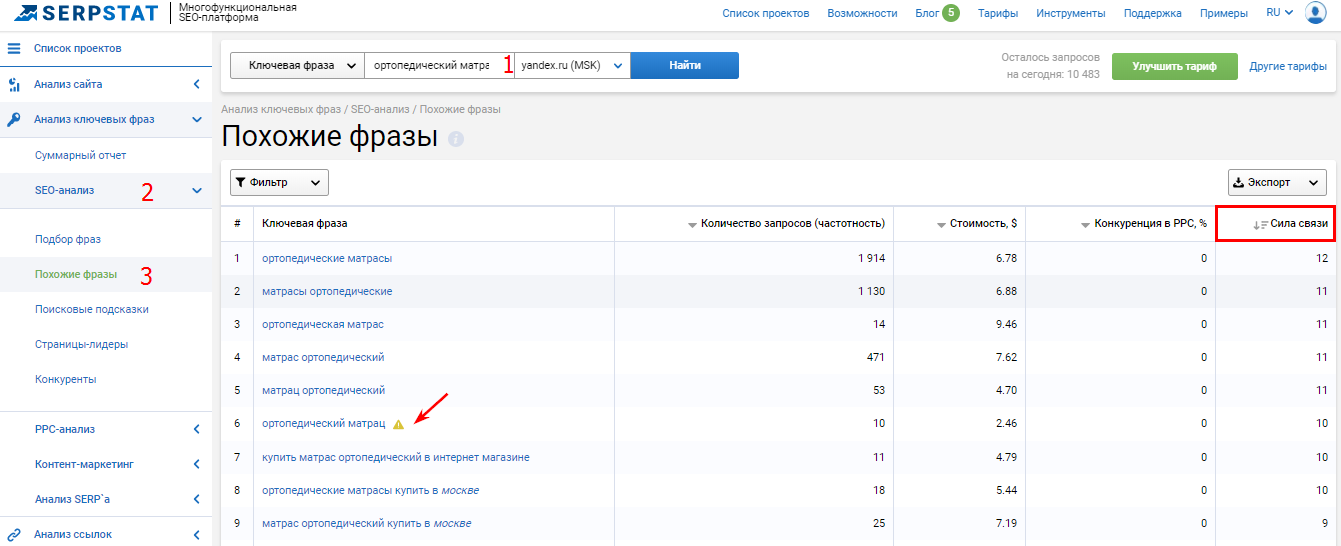Open the Фильтр dropdown
Viewport: 1341px width, 546px height.
tap(279, 182)
